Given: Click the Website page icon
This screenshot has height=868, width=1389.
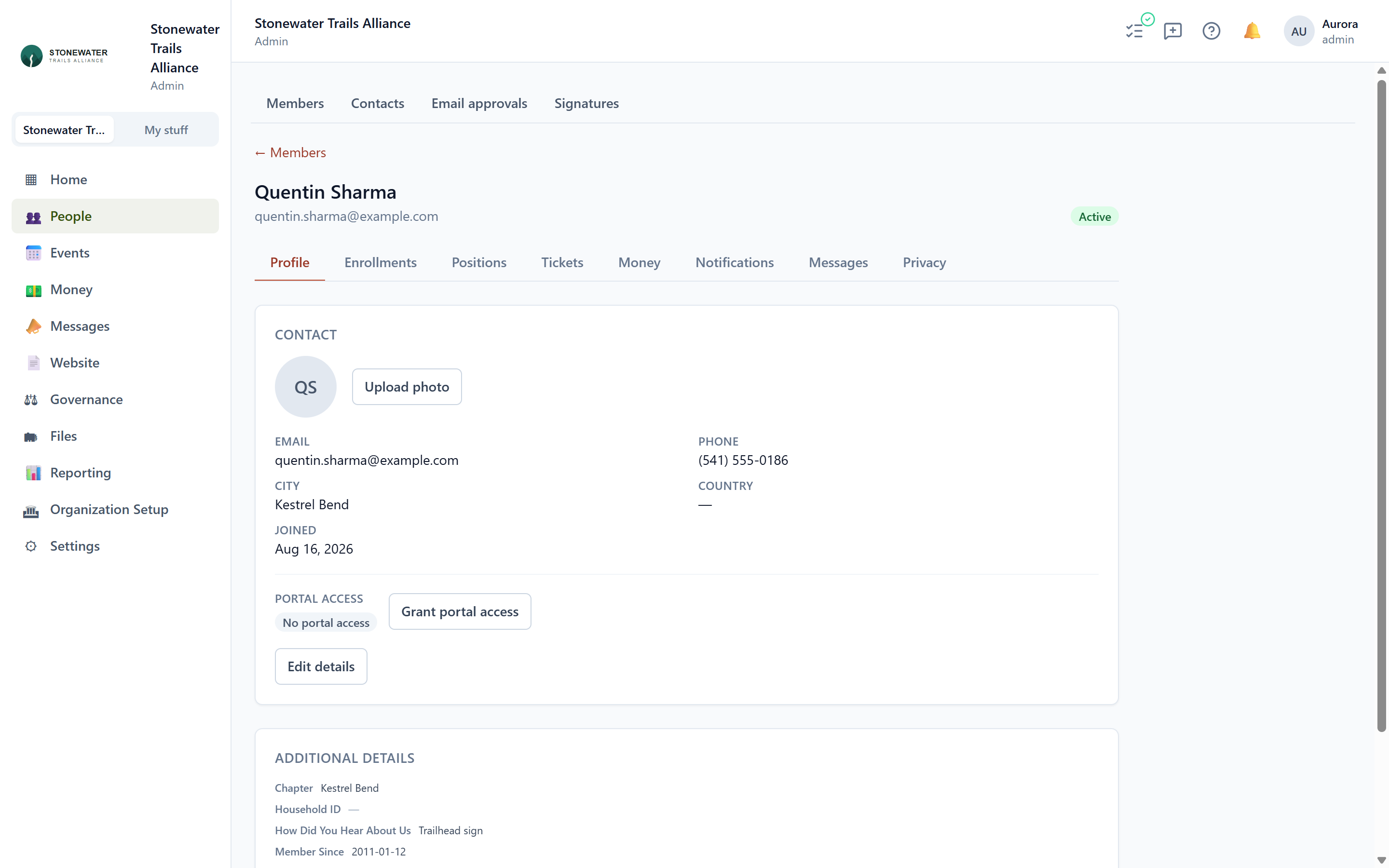Looking at the screenshot, I should pos(33,363).
